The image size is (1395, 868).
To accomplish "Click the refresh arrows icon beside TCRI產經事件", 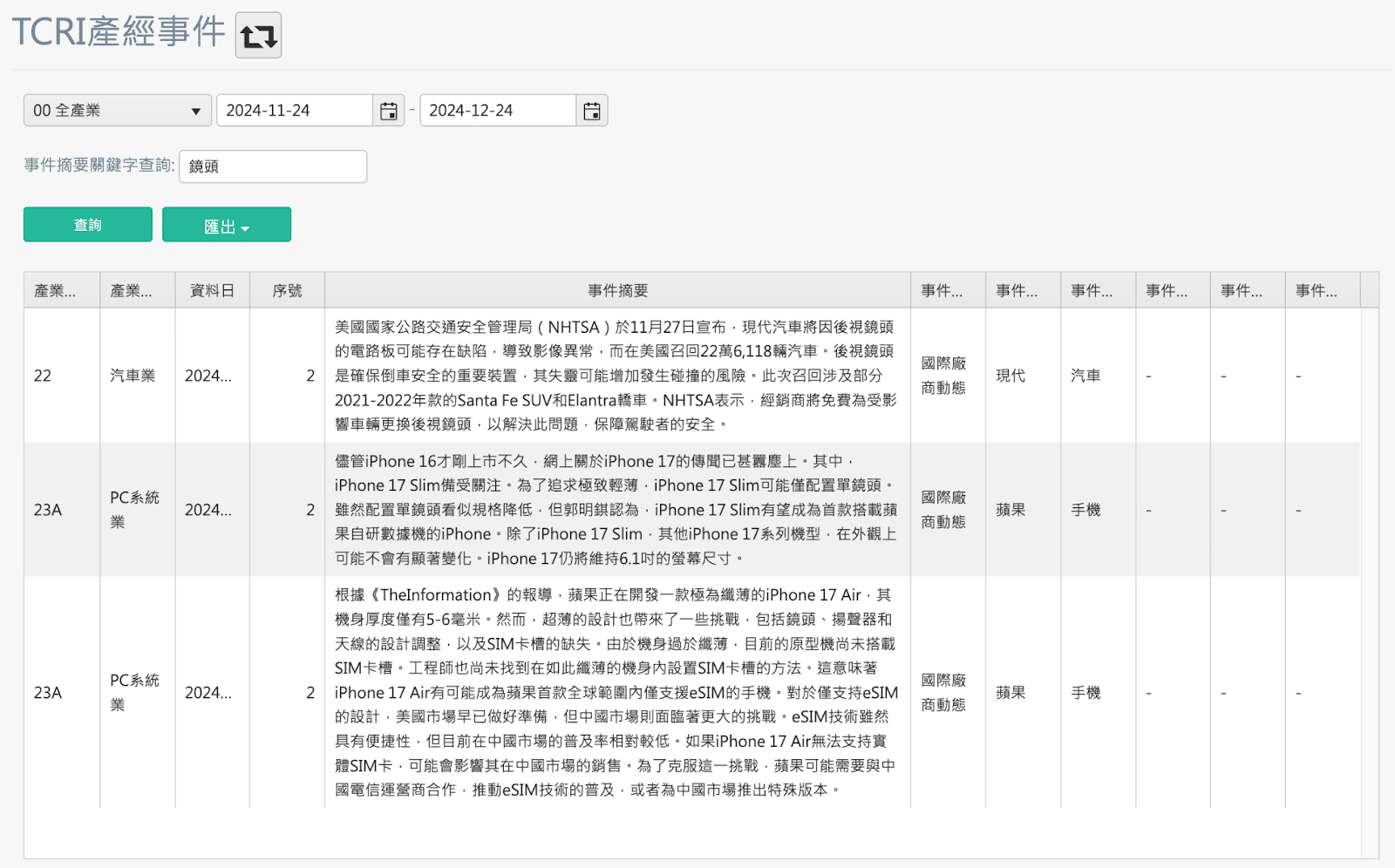I will 258,36.
